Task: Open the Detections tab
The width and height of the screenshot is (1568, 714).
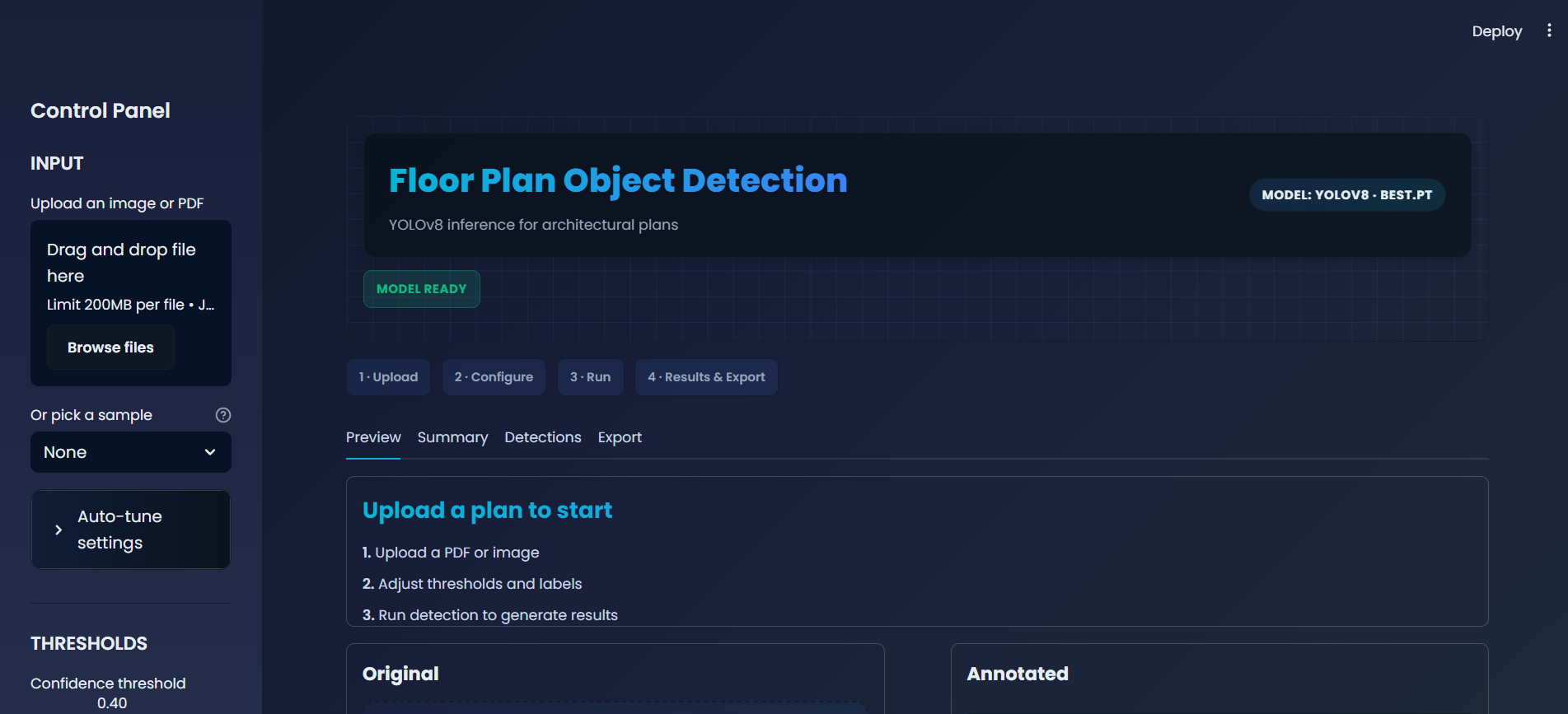Action: pos(543,437)
